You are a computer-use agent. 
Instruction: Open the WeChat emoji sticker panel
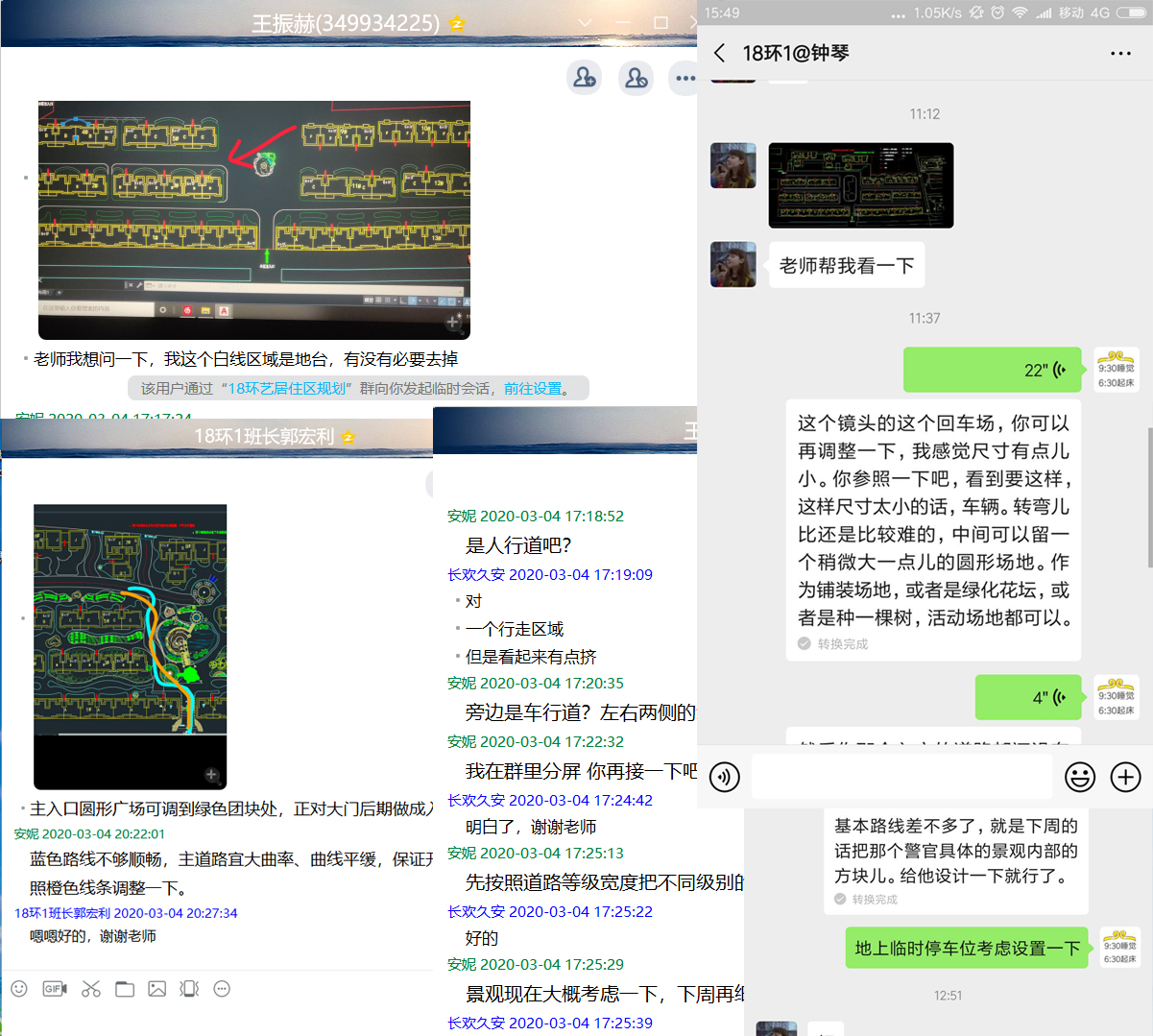click(x=1080, y=777)
